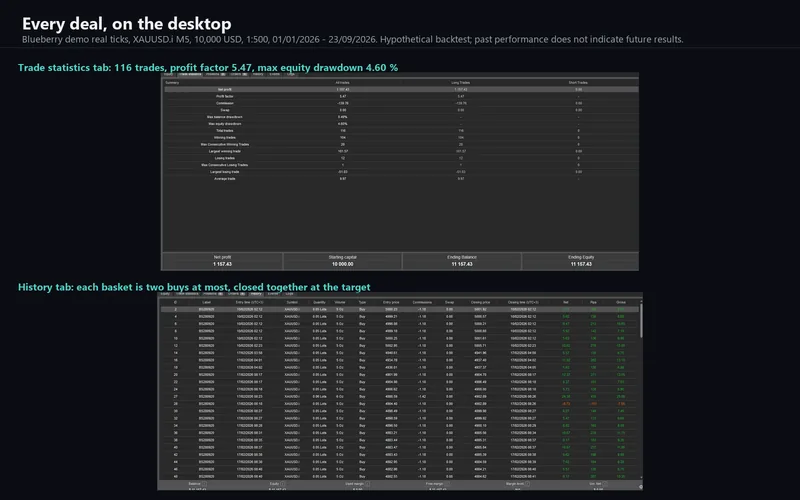Sort History by Closing price column header
This screenshot has height=500, width=800.
coord(480,302)
